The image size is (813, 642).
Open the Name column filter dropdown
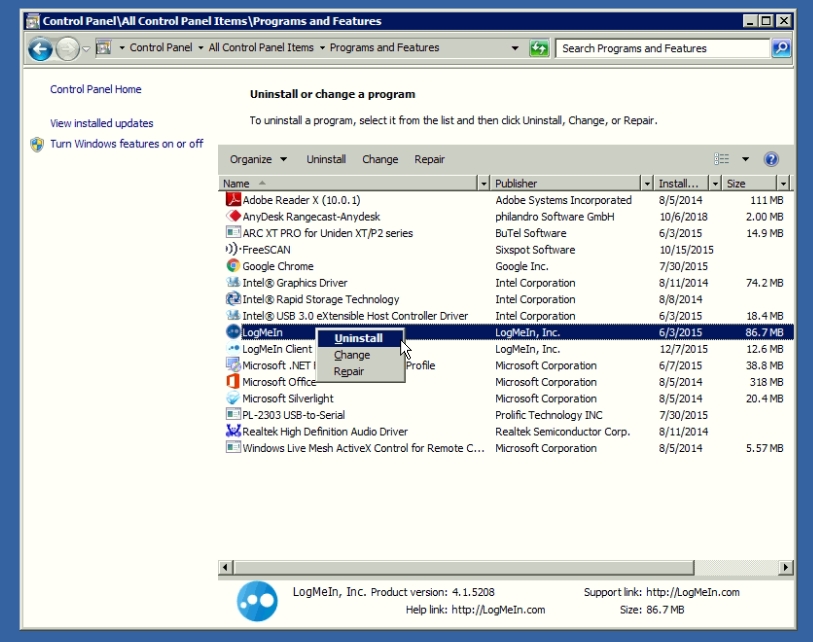coord(483,184)
